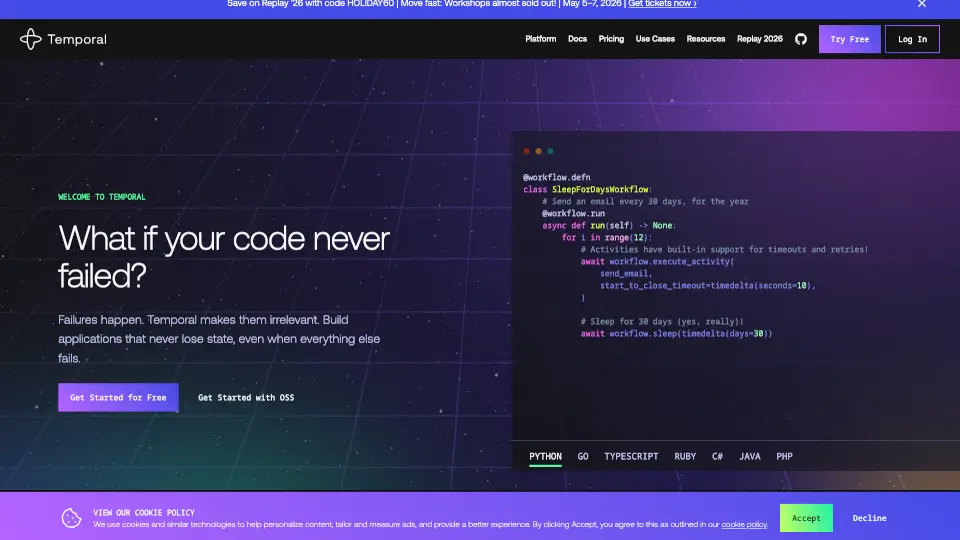Click Get Started for Free
The image size is (960, 540).
click(118, 397)
